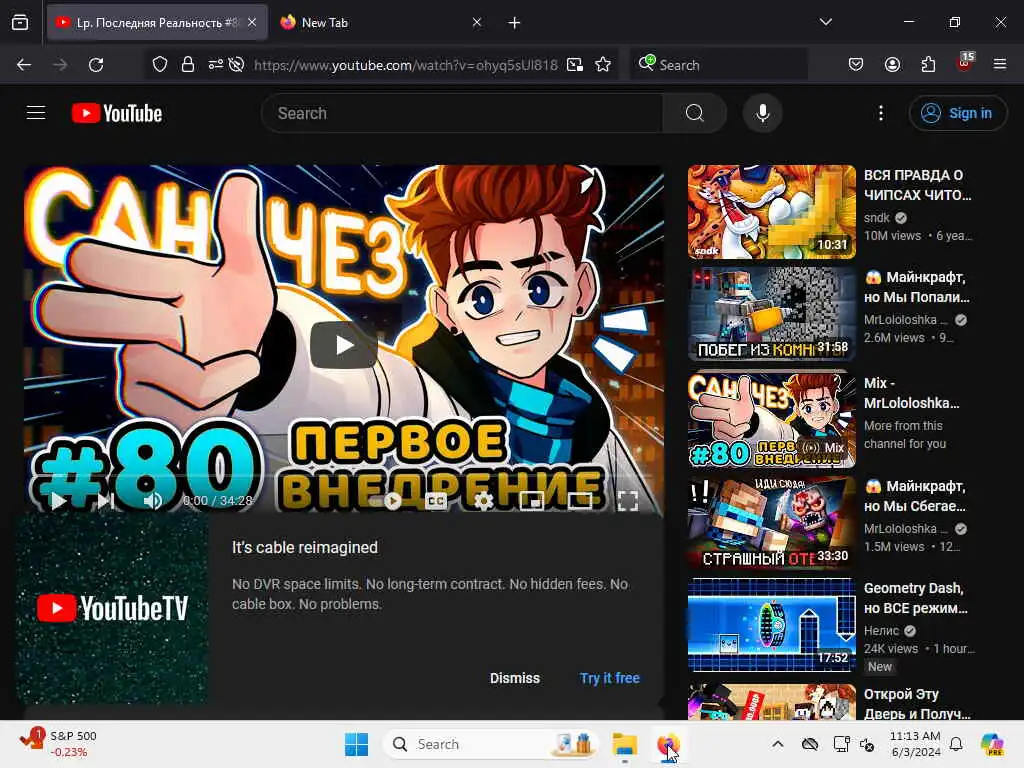1024x768 pixels.
Task: Click the taskbar Search box
Action: [x=491, y=744]
